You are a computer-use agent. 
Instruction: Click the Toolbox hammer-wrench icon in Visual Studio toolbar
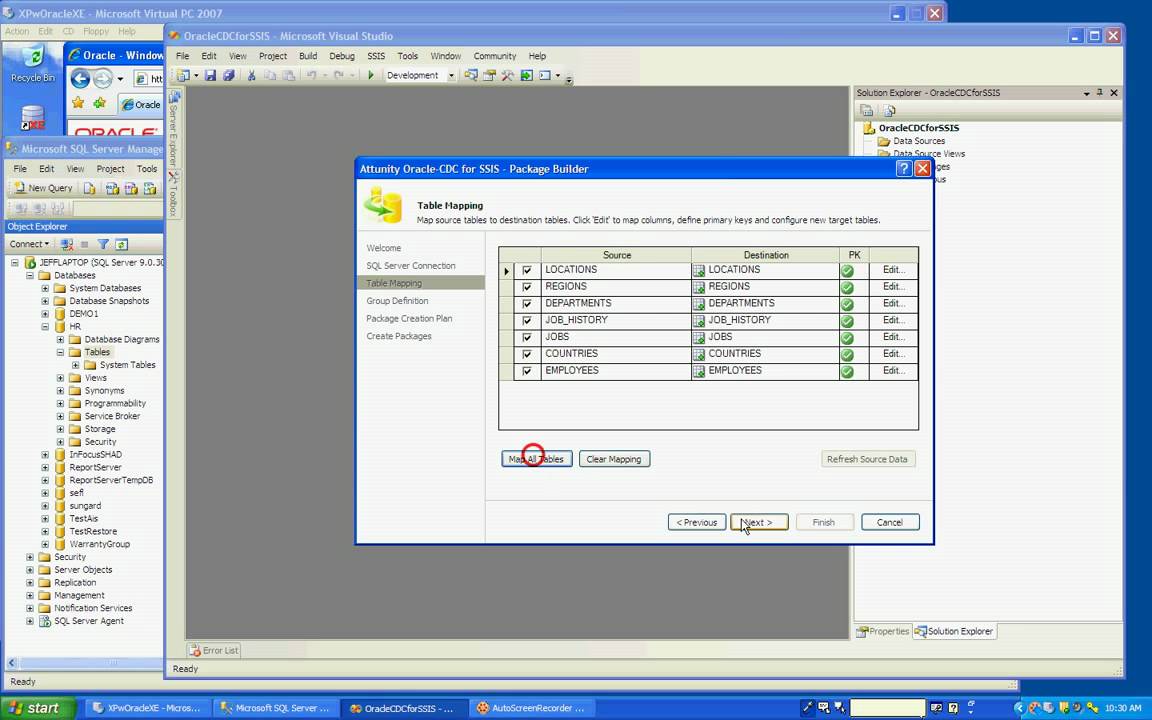(x=508, y=75)
